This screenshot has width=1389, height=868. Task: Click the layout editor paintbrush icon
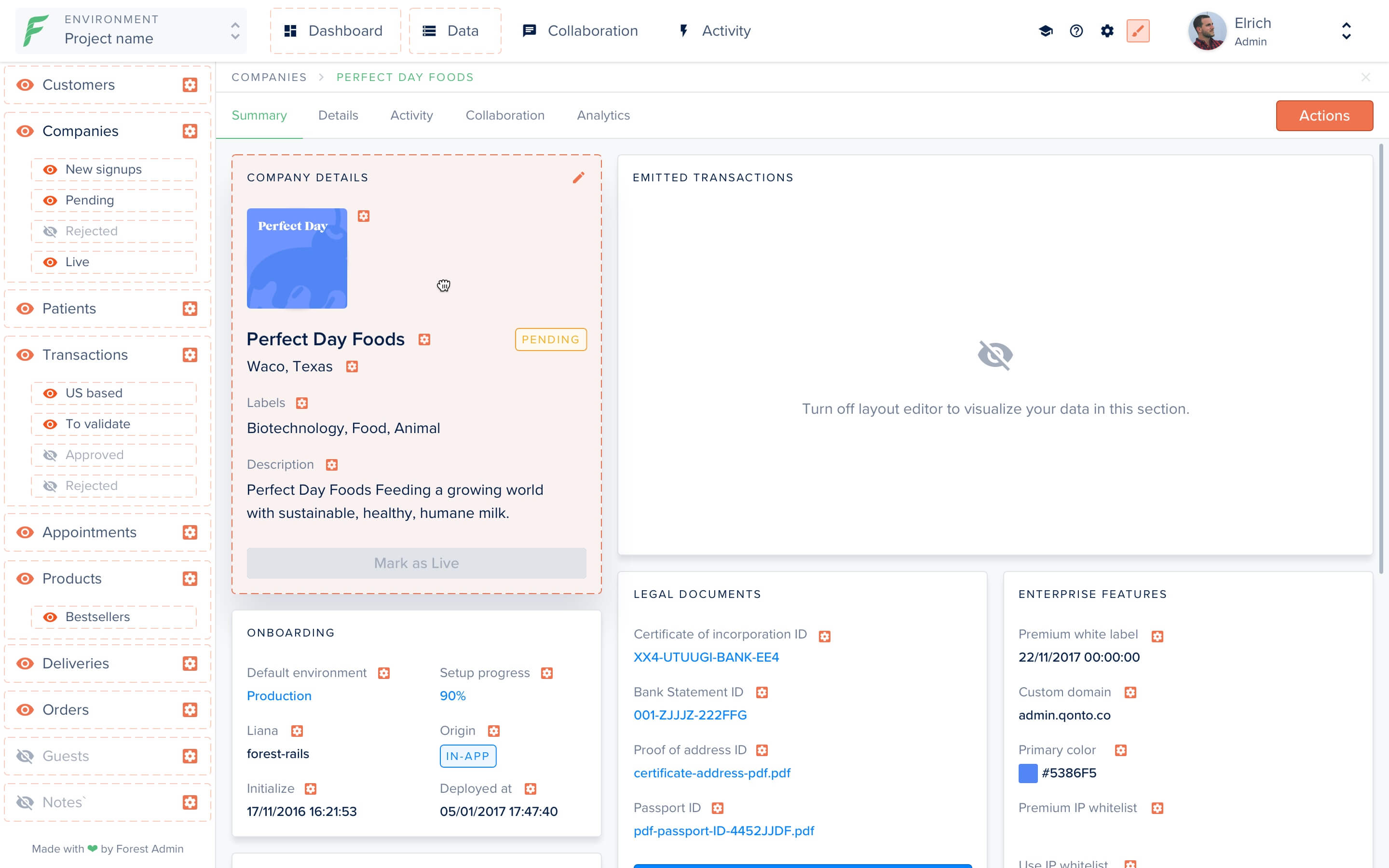[x=1138, y=31]
